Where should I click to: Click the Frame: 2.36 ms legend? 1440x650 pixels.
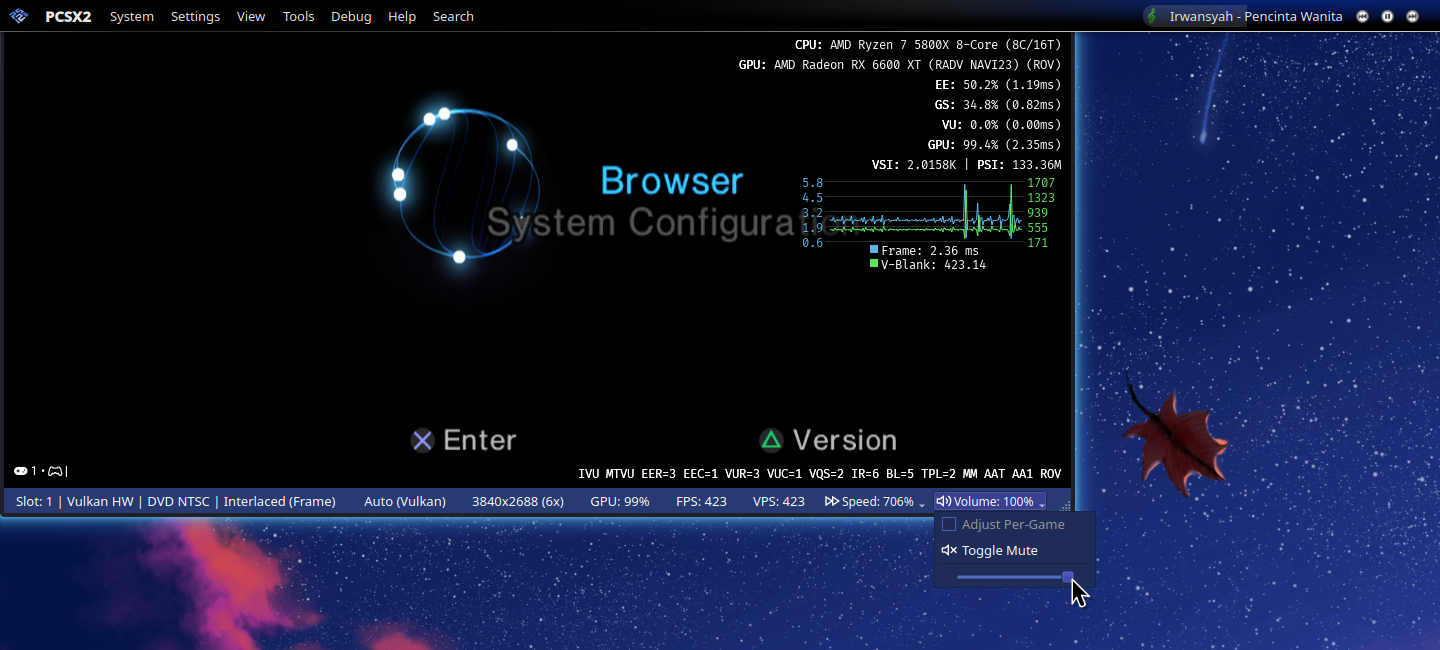coord(925,251)
